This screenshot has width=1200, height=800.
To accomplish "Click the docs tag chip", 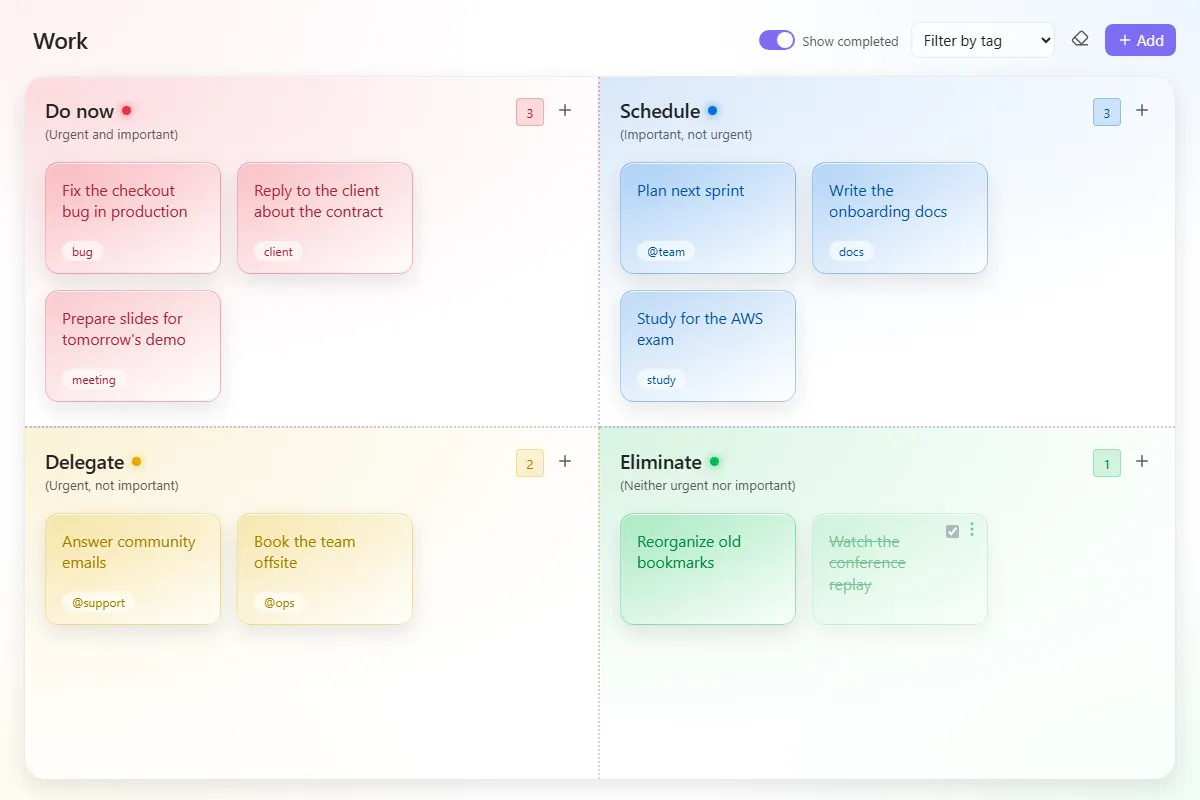I will (x=851, y=252).
